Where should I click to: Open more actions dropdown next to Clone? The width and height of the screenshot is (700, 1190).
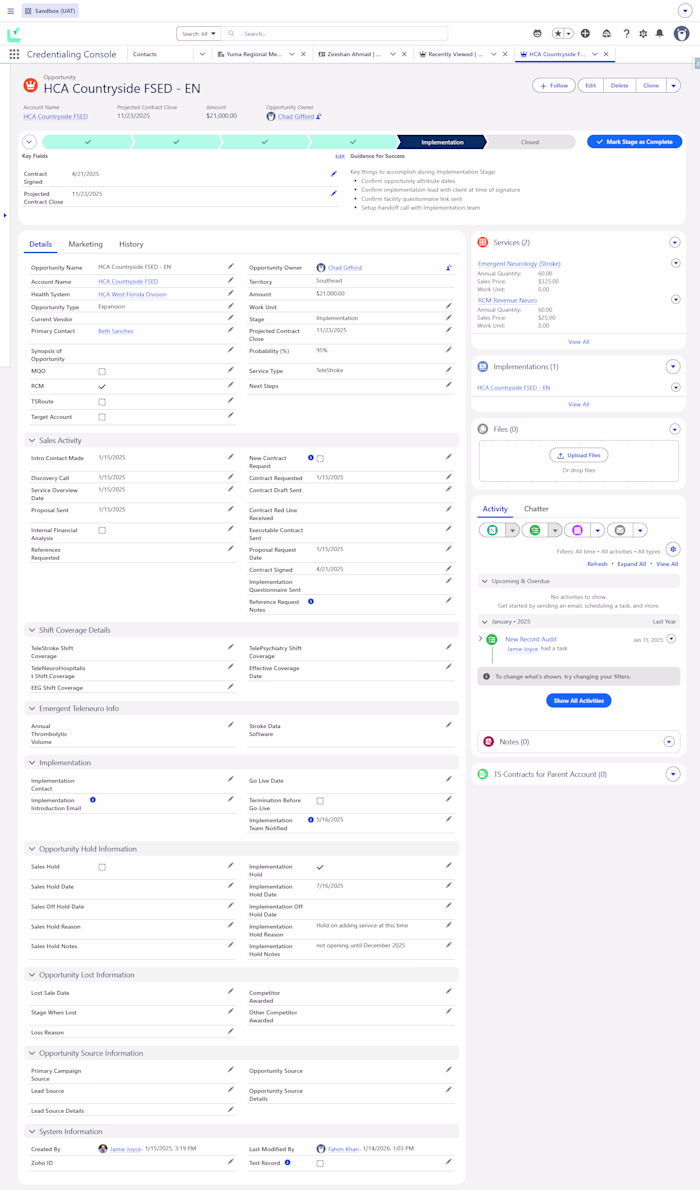click(x=673, y=86)
